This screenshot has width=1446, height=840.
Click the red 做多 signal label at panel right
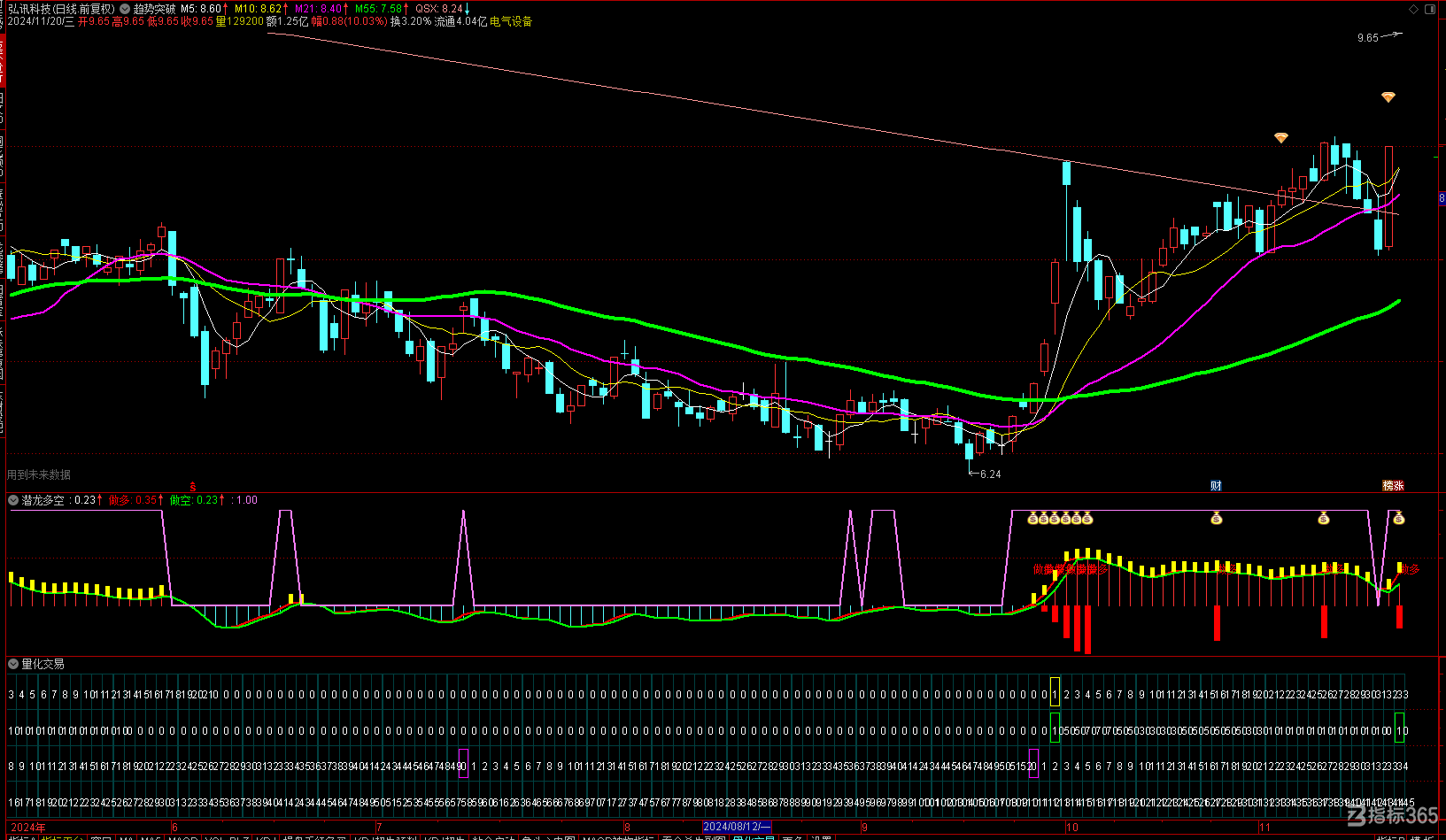[1409, 569]
